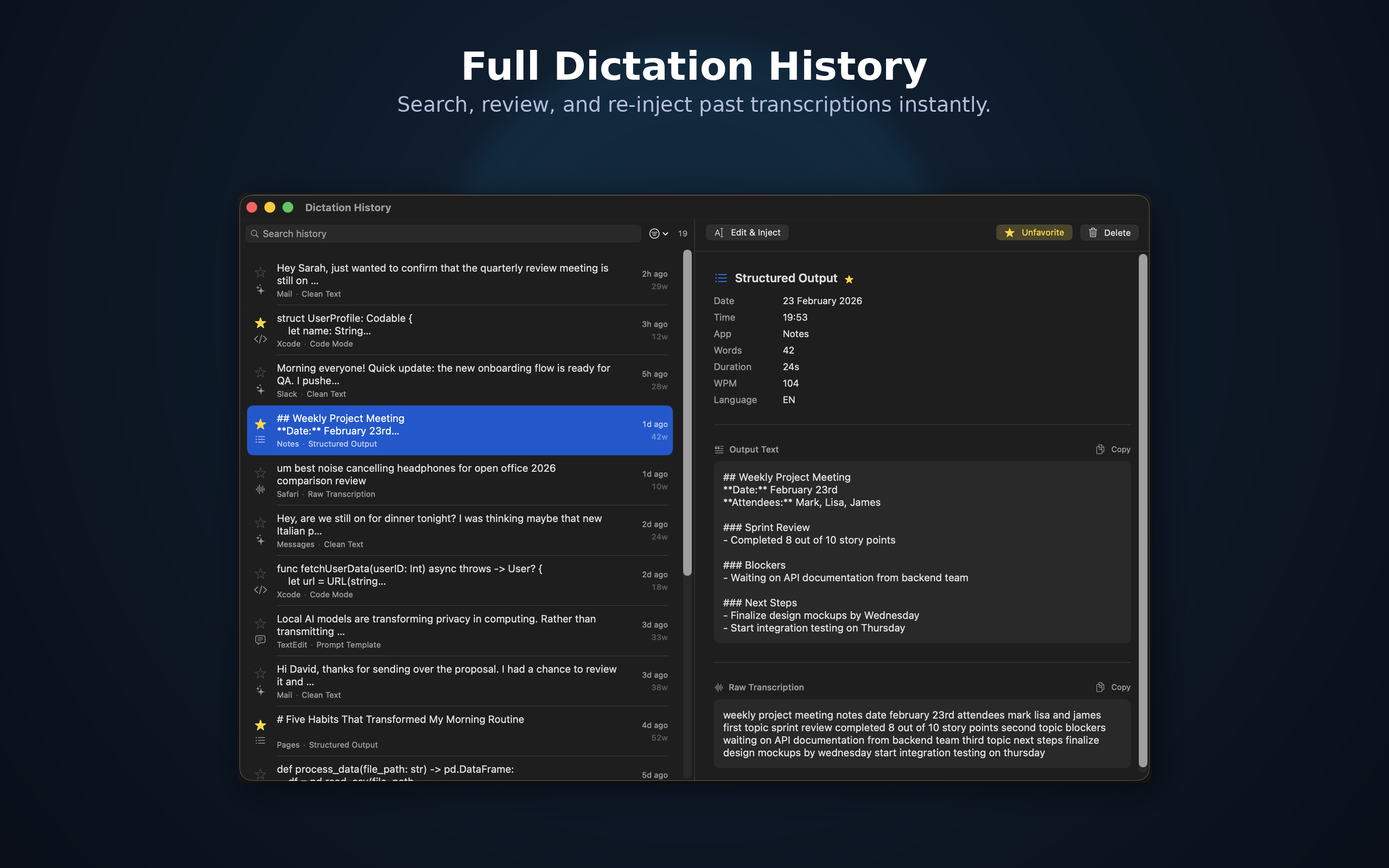This screenshot has width=1389, height=868.
Task: Click the Code Mode icon on struct UserProfile entry
Action: [260, 339]
